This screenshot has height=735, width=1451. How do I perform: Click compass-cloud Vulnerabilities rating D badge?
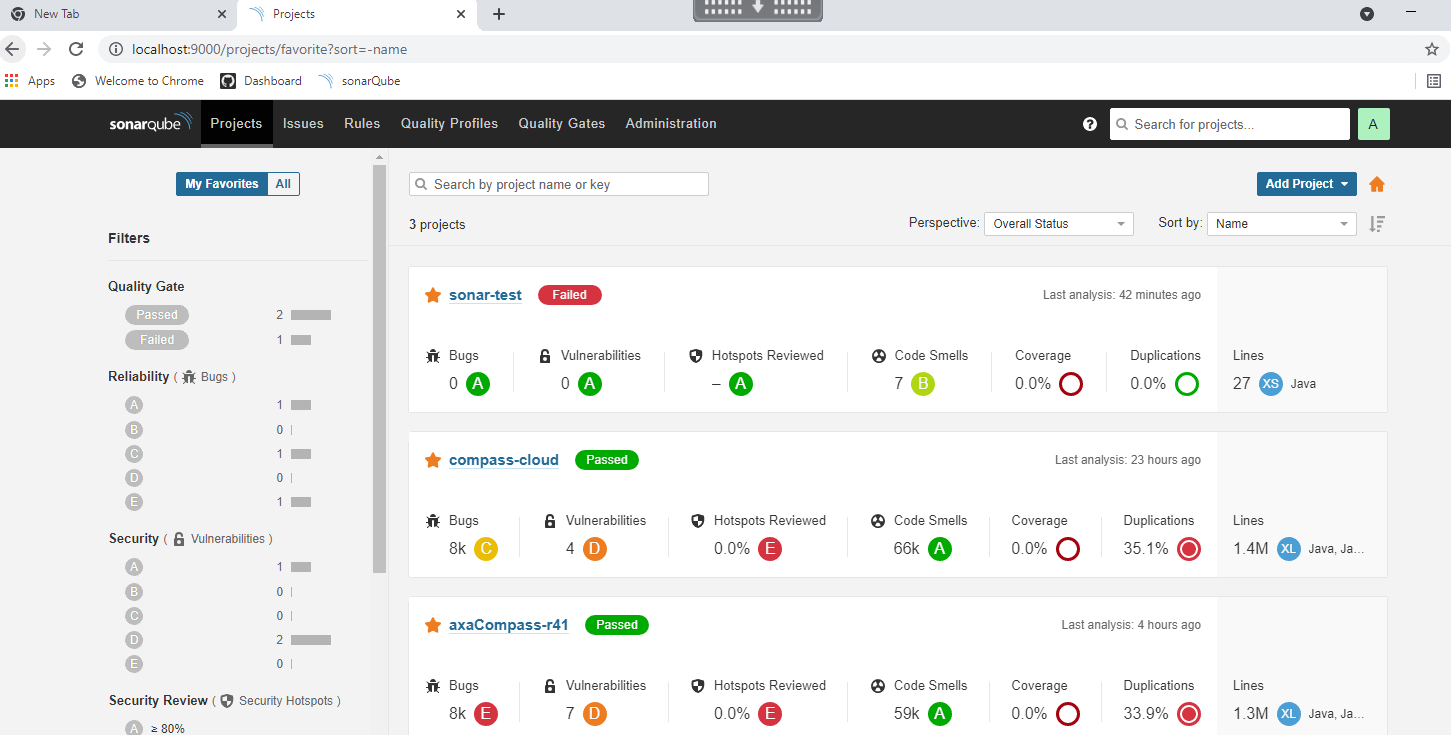[595, 548]
